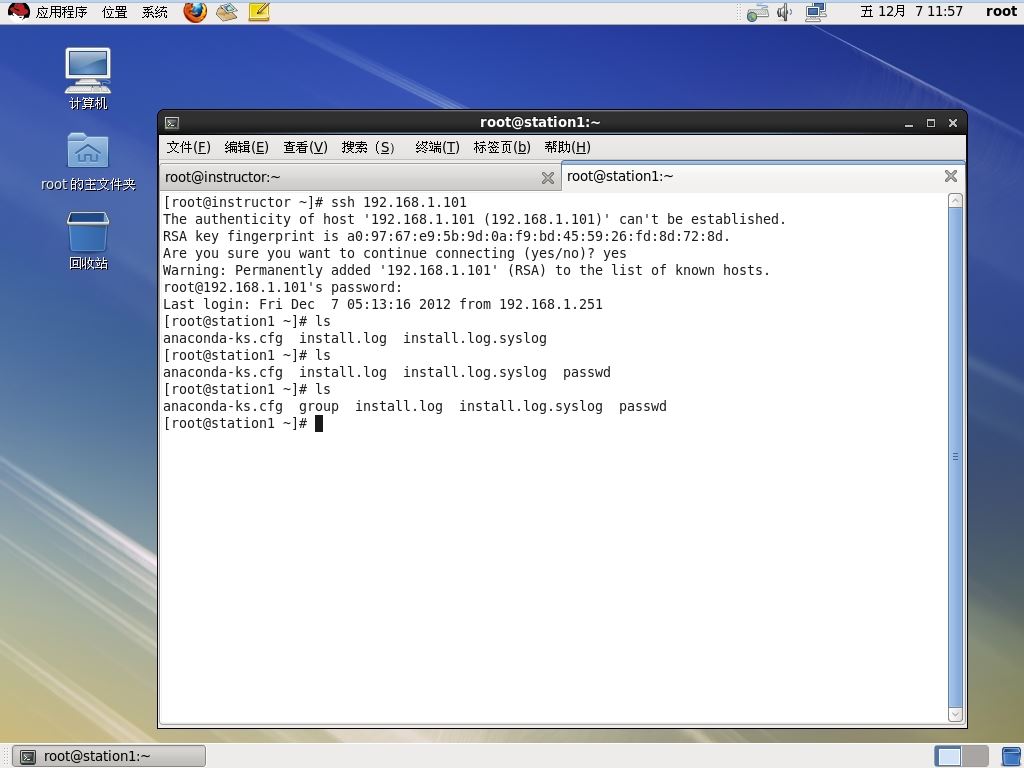
Task: Close the terminal window
Action: click(x=953, y=123)
